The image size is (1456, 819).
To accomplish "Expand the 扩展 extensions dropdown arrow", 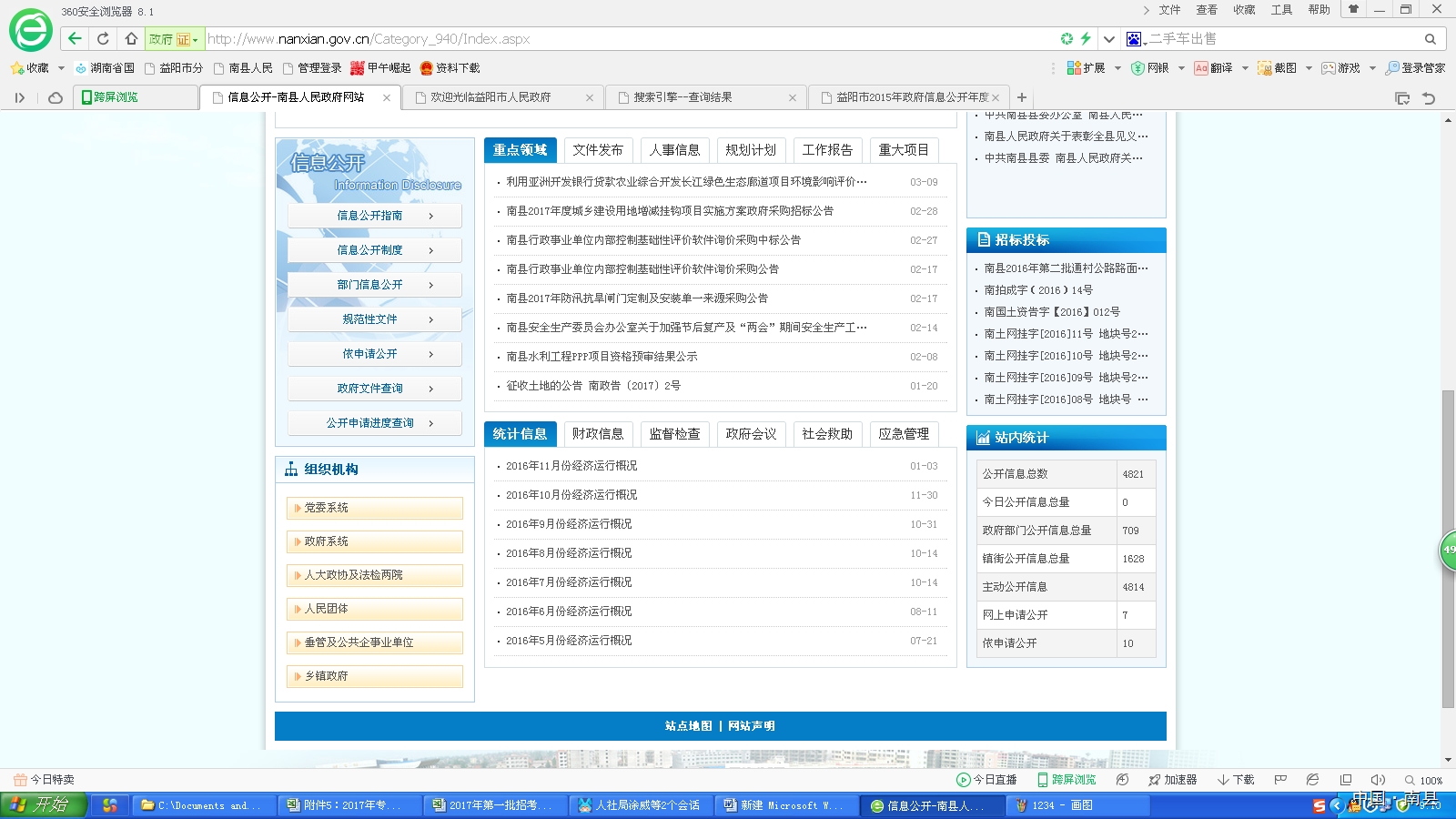I will (1117, 68).
